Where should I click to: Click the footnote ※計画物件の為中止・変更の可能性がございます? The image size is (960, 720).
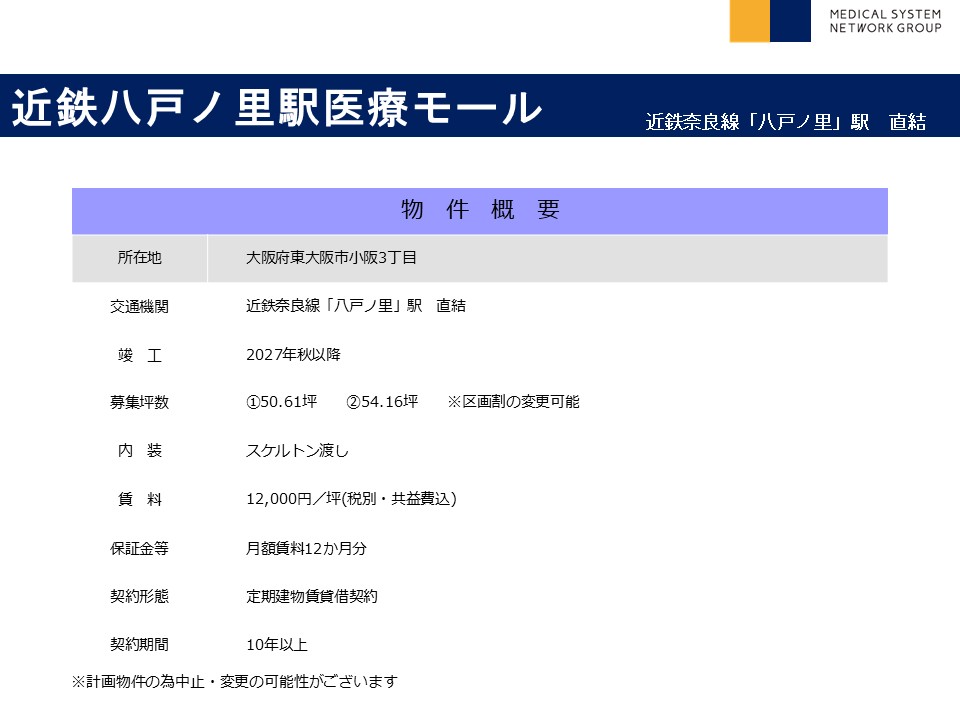(x=234, y=681)
